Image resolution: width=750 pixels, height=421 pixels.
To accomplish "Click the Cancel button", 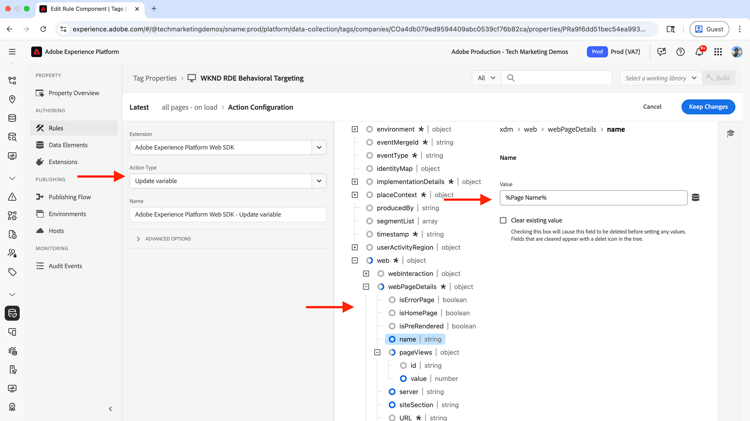I will [652, 107].
